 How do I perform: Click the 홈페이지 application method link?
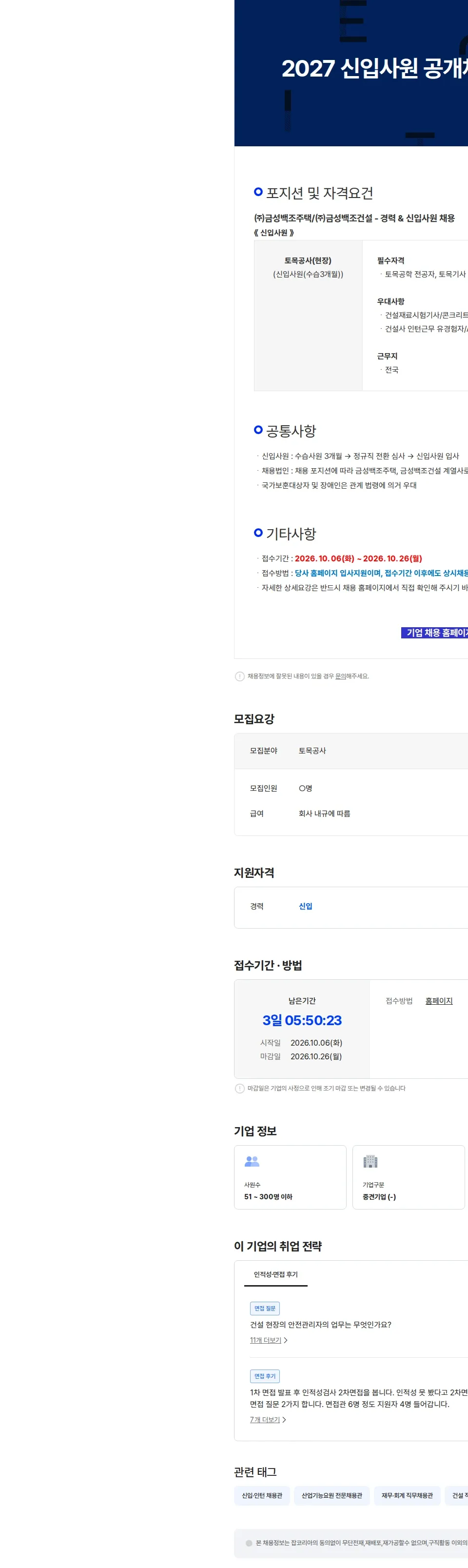[439, 1001]
